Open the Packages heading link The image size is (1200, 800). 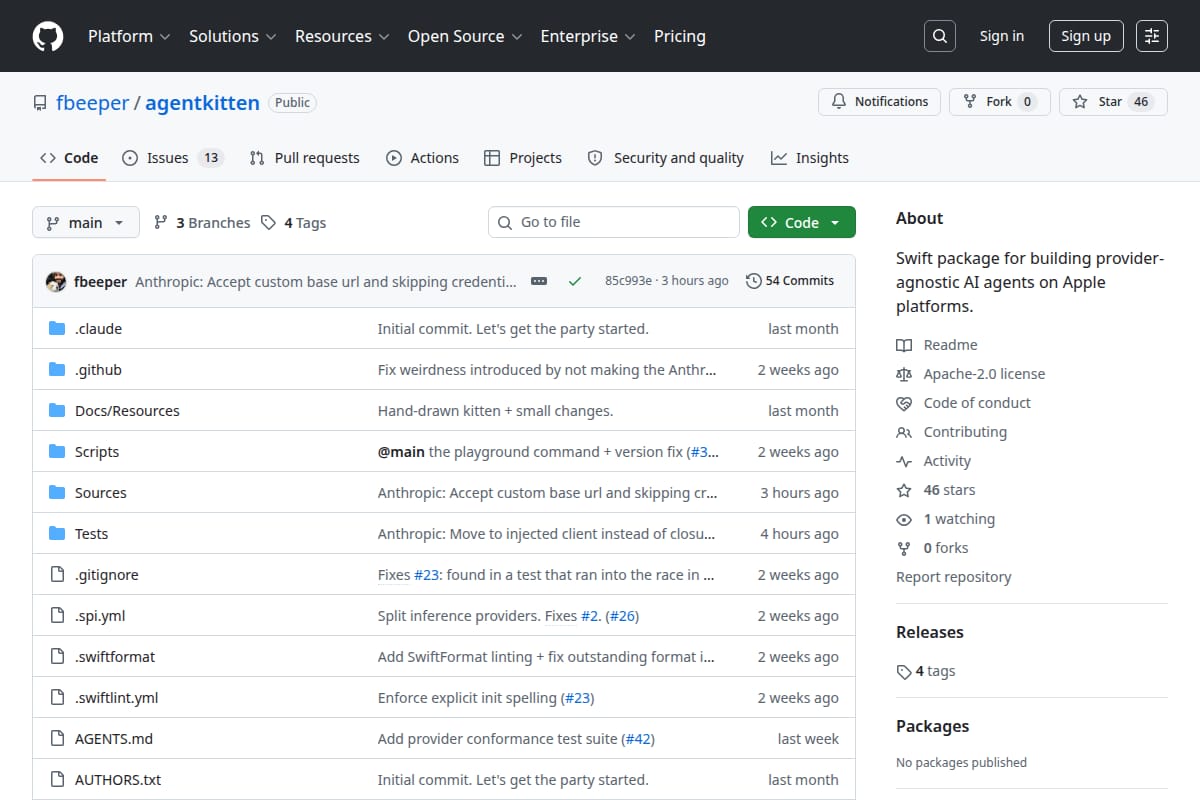(x=932, y=726)
